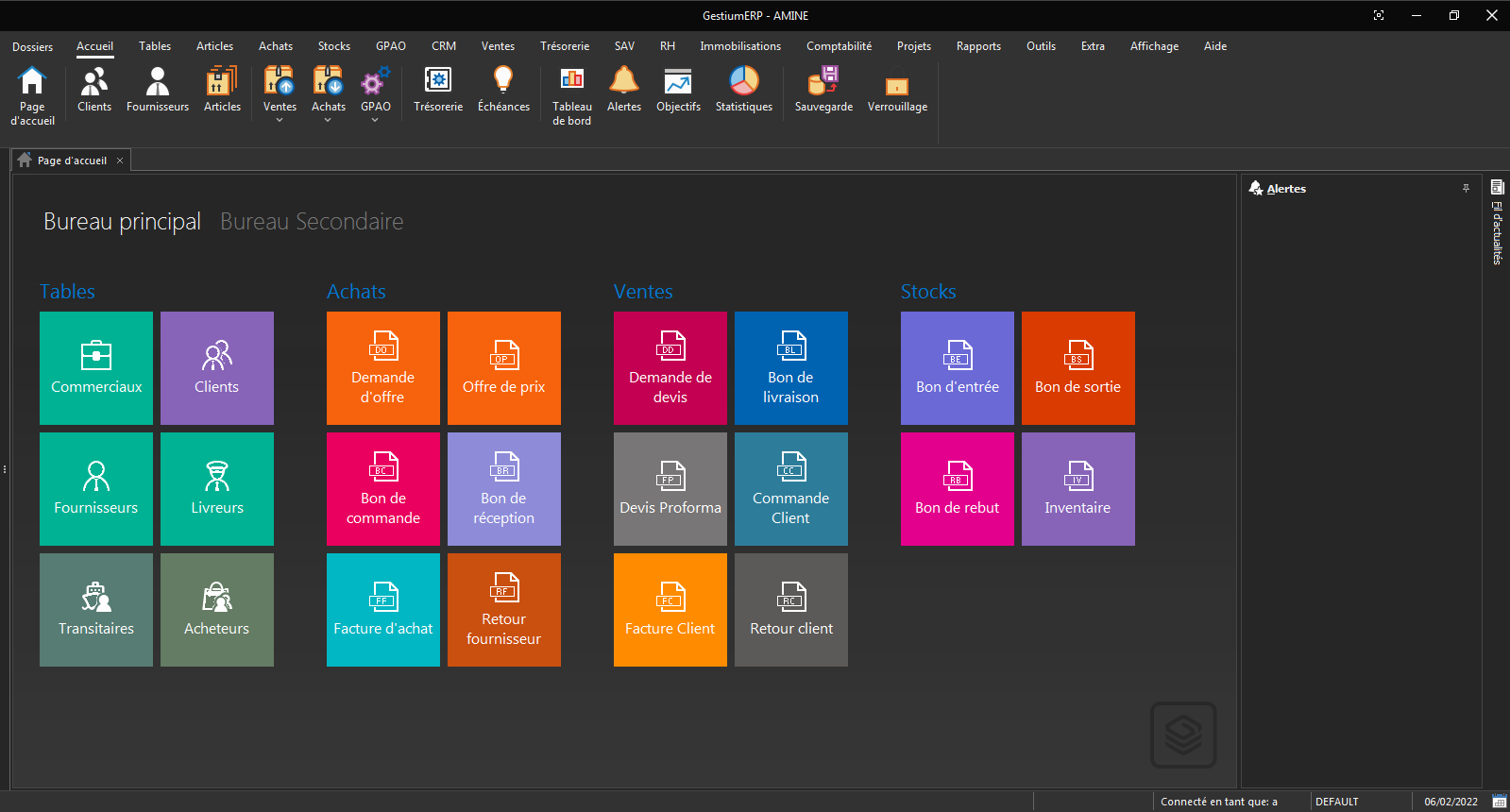Open the Affichage ribbon tab
Image resolution: width=1510 pixels, height=812 pixels.
point(1154,46)
